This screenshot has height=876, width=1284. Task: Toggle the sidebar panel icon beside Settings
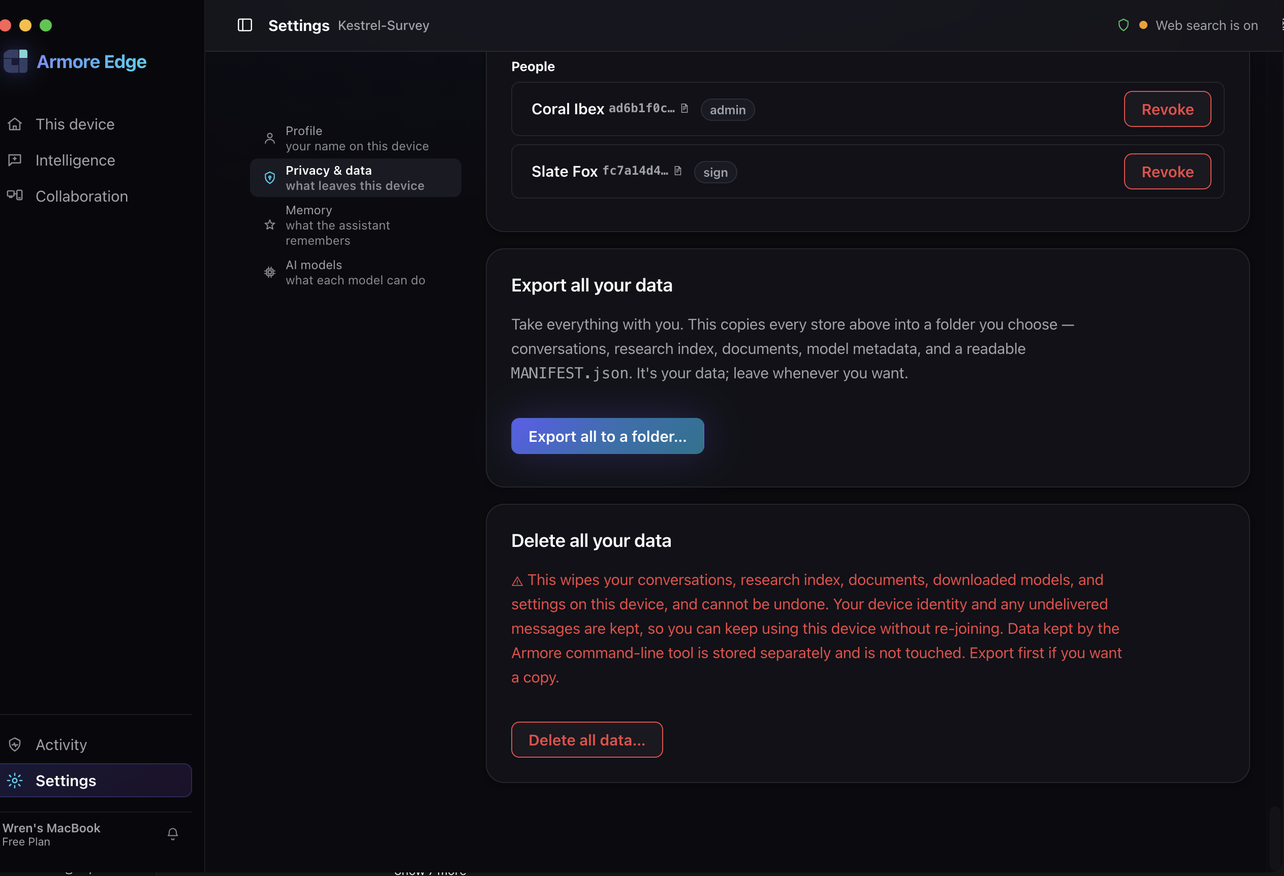coord(245,25)
